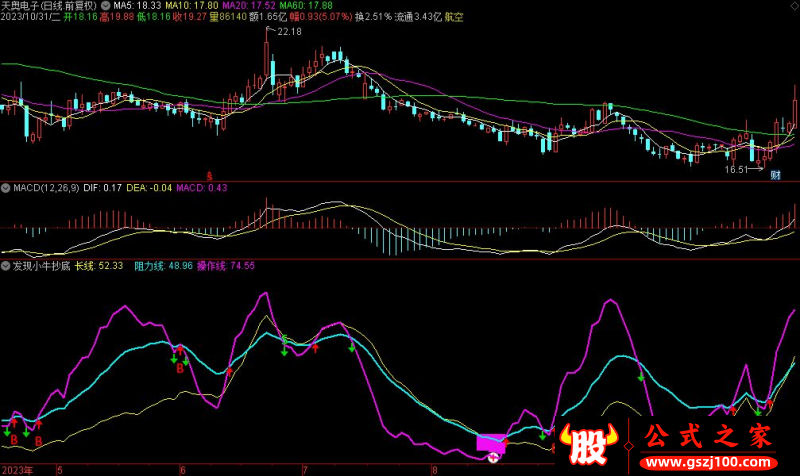This screenshot has height=476, width=800.
Task: Select the 长线 value label
Action: (x=98, y=266)
